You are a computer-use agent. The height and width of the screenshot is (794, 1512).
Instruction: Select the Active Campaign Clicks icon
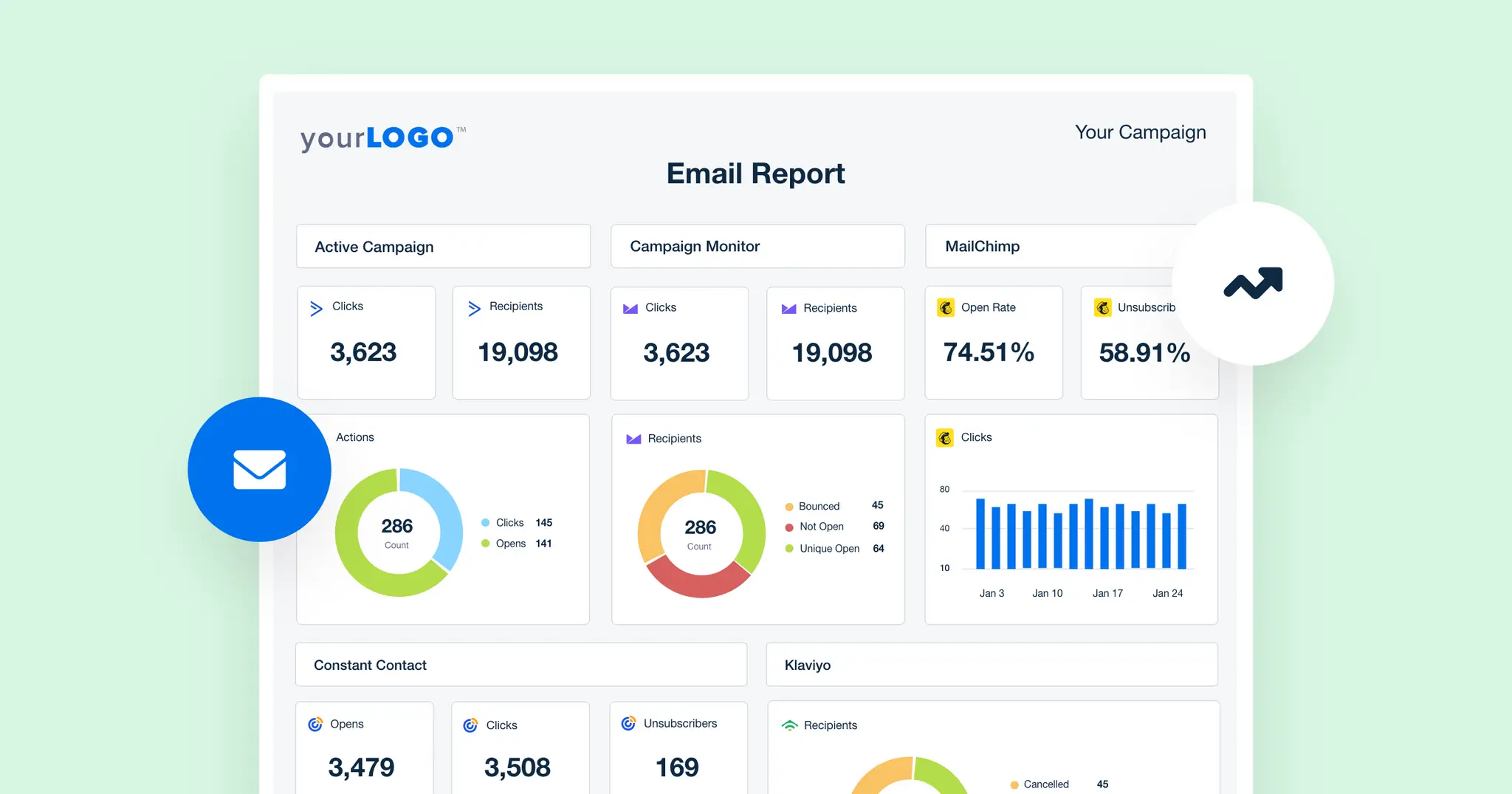click(317, 308)
